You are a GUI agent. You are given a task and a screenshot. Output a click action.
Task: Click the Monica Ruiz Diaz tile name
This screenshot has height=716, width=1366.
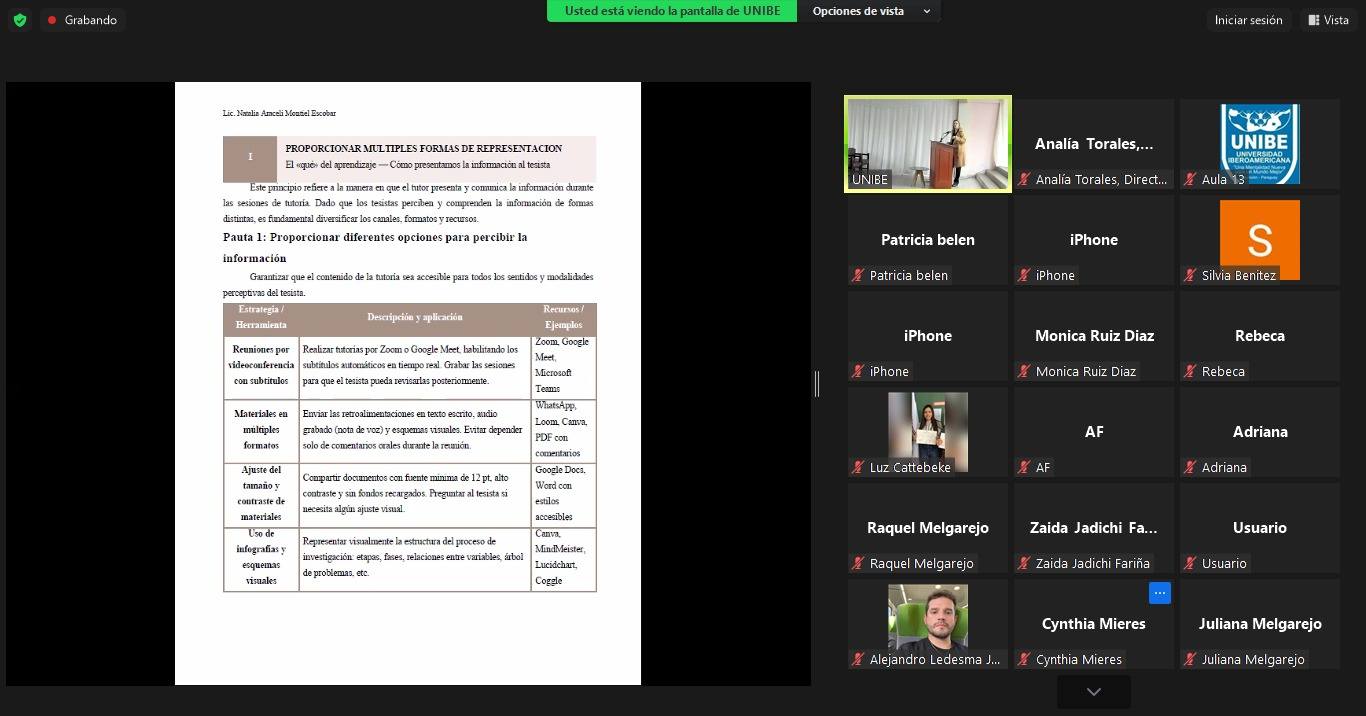click(x=1094, y=336)
